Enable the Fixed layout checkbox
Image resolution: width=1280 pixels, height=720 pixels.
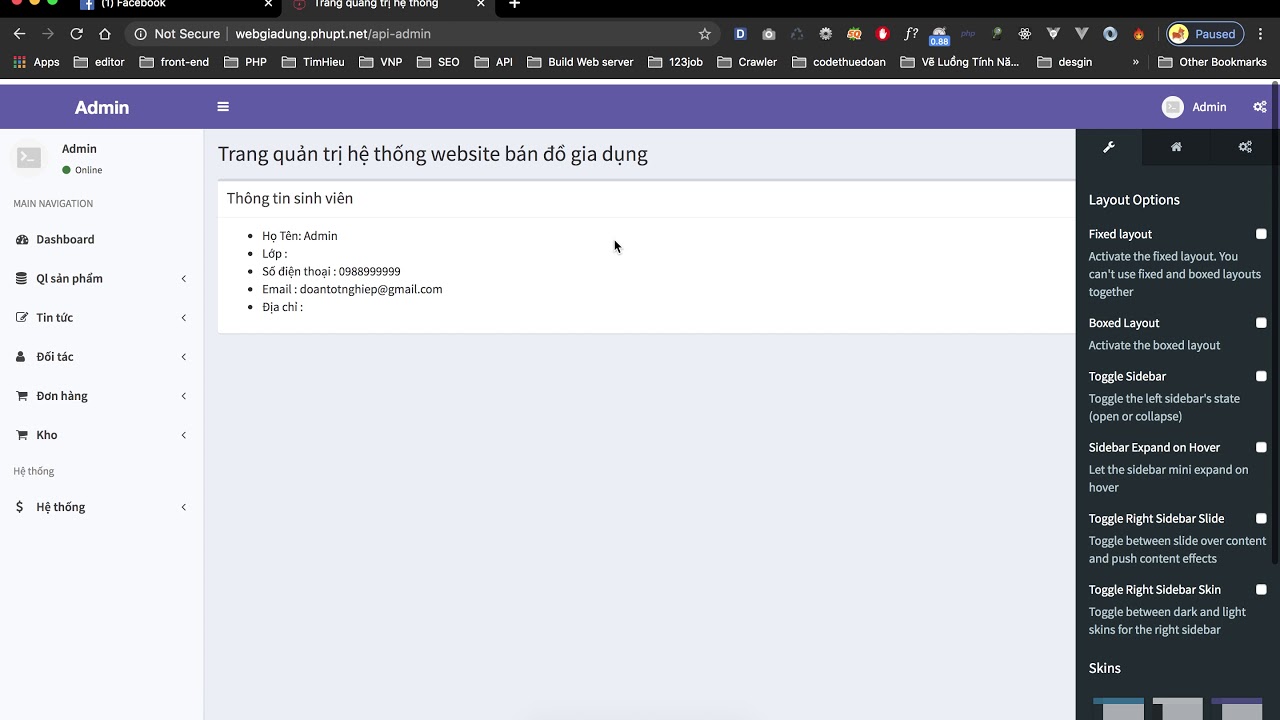click(1261, 234)
